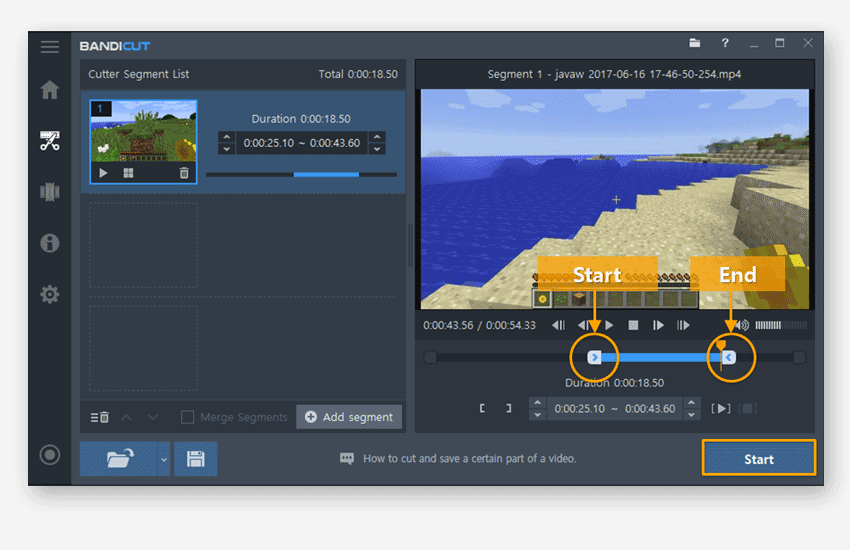Screen dimensions: 850x550
Task: Step forward one frame
Action: pos(658,325)
